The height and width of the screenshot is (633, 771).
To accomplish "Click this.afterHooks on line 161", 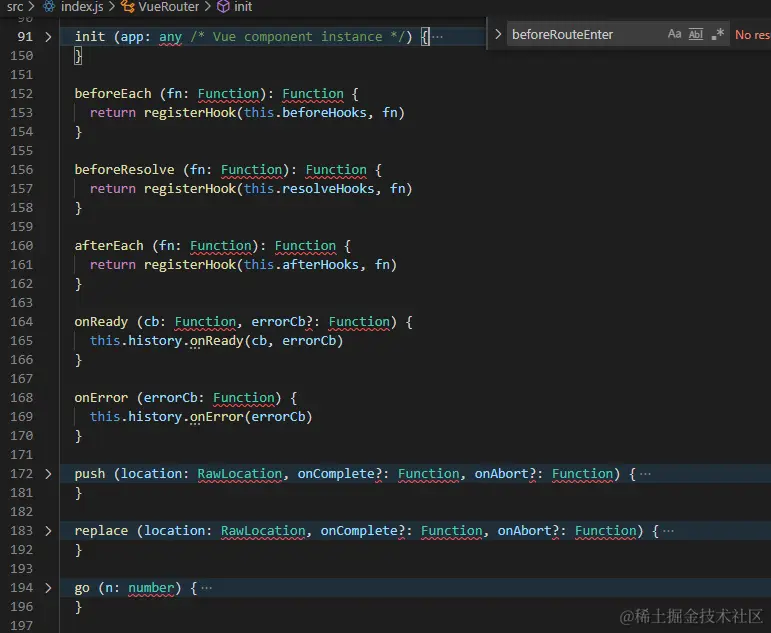I will click(x=301, y=265).
